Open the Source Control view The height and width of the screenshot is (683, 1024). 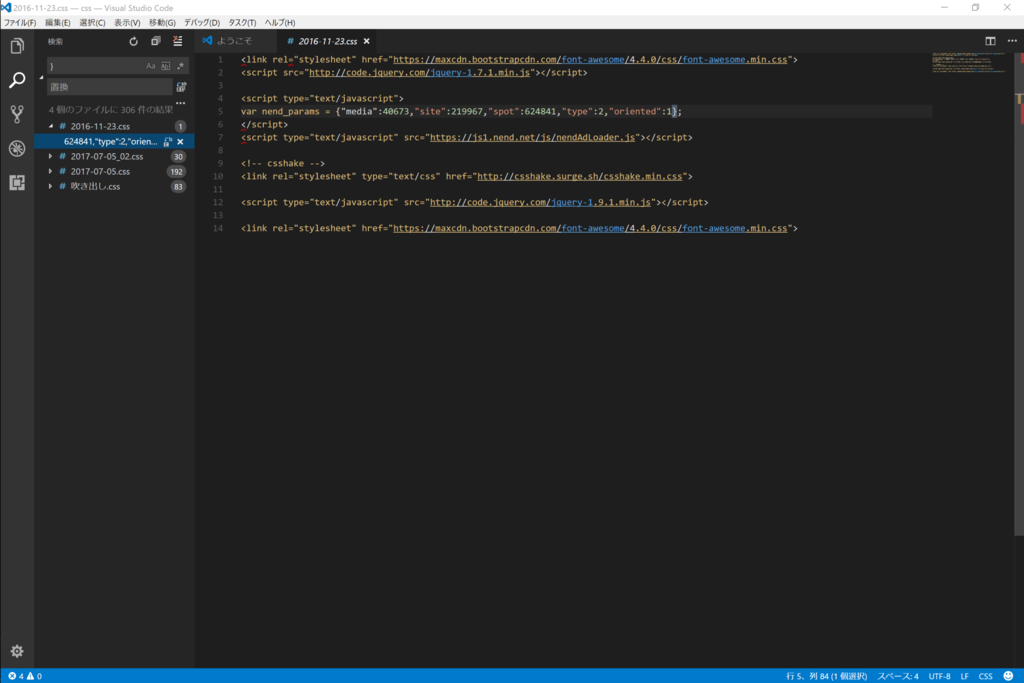pos(17,114)
